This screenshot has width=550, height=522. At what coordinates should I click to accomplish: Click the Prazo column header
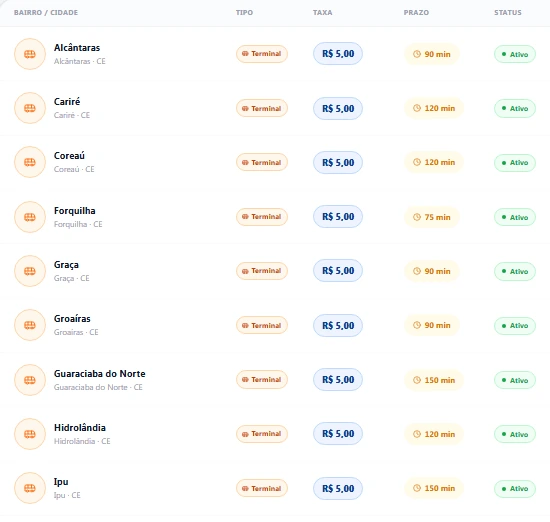coord(416,13)
